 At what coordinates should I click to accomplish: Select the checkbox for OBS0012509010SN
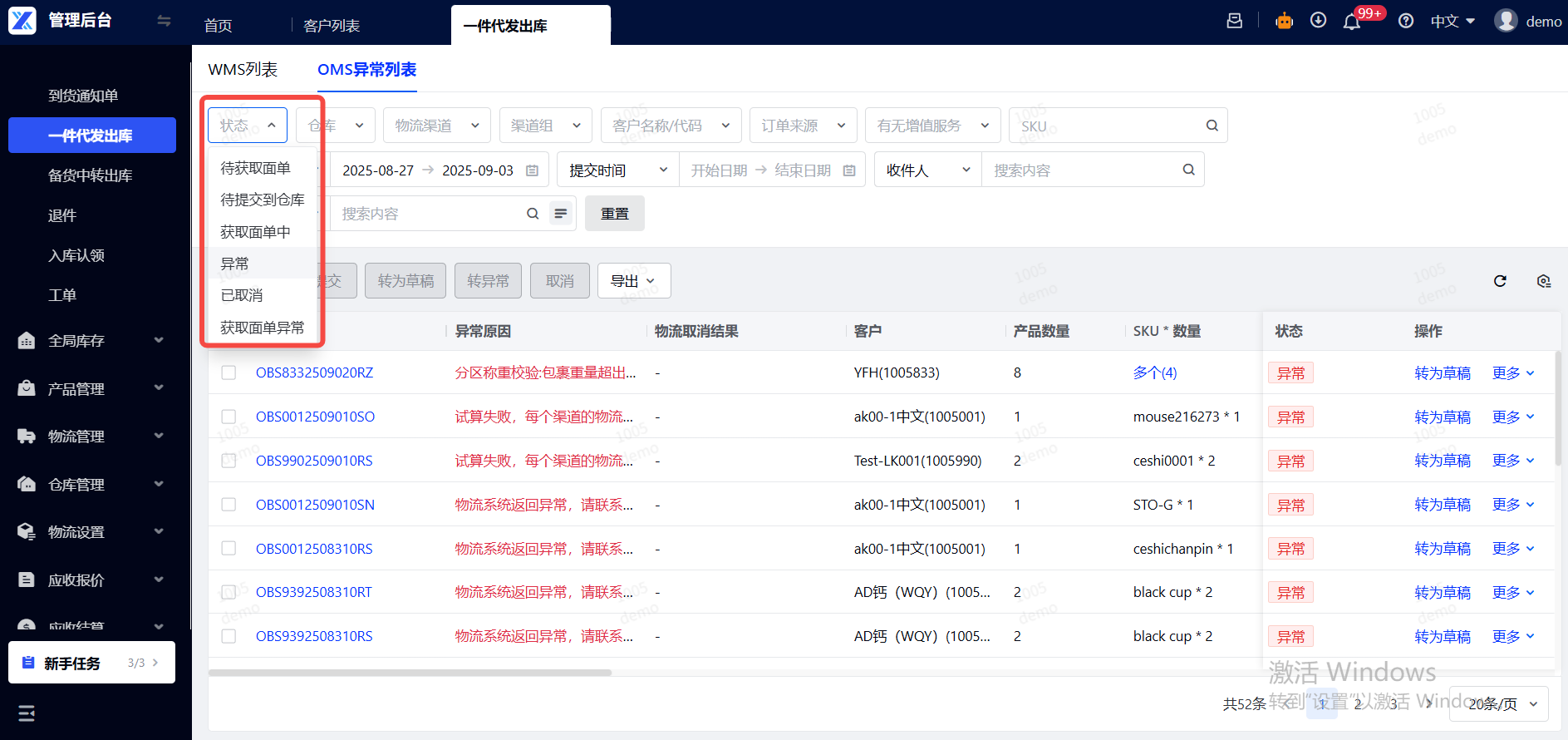[x=229, y=505]
